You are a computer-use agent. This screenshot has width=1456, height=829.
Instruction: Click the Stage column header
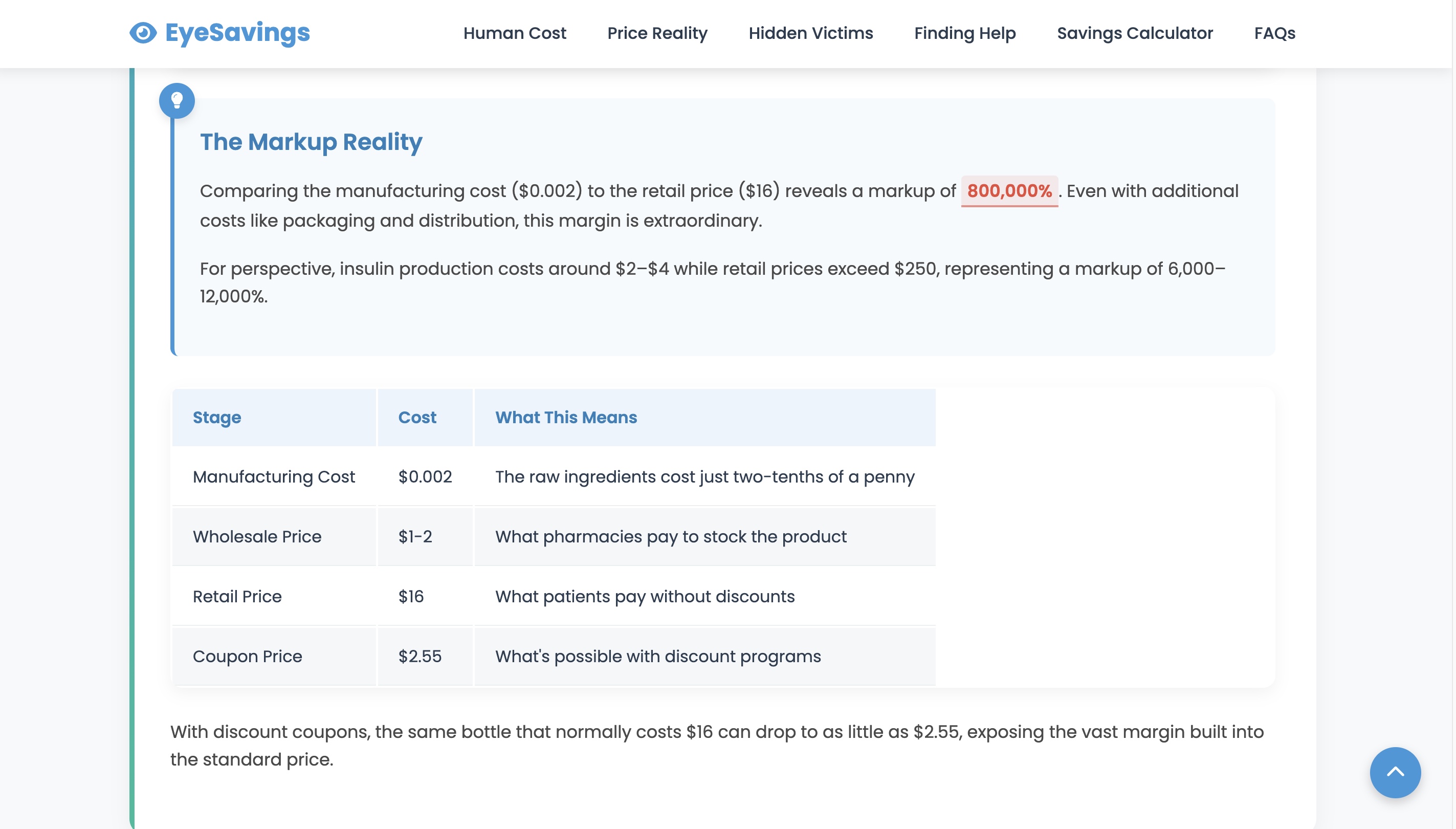coord(217,418)
